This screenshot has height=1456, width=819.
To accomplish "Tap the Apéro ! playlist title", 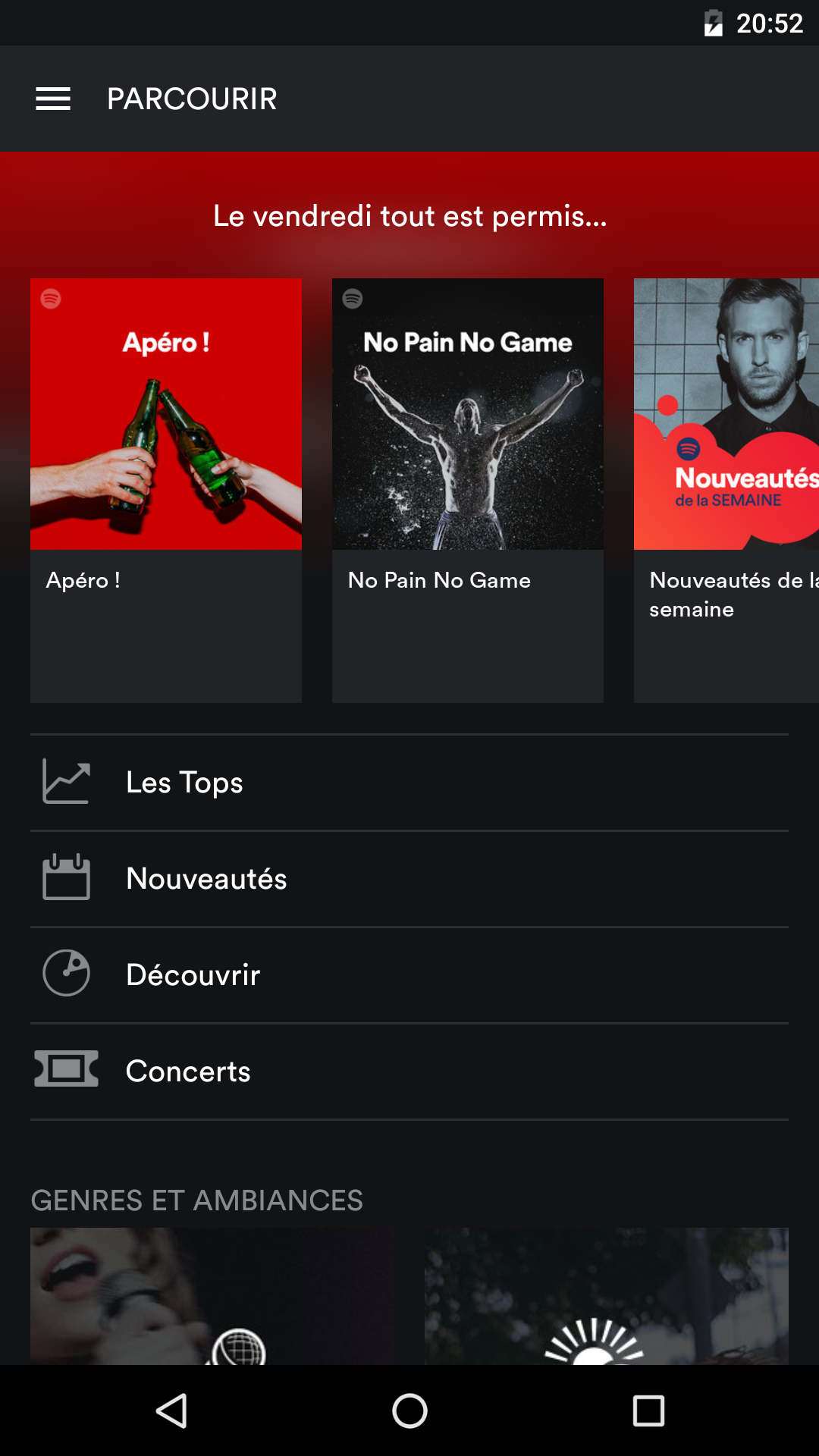I will (x=83, y=581).
